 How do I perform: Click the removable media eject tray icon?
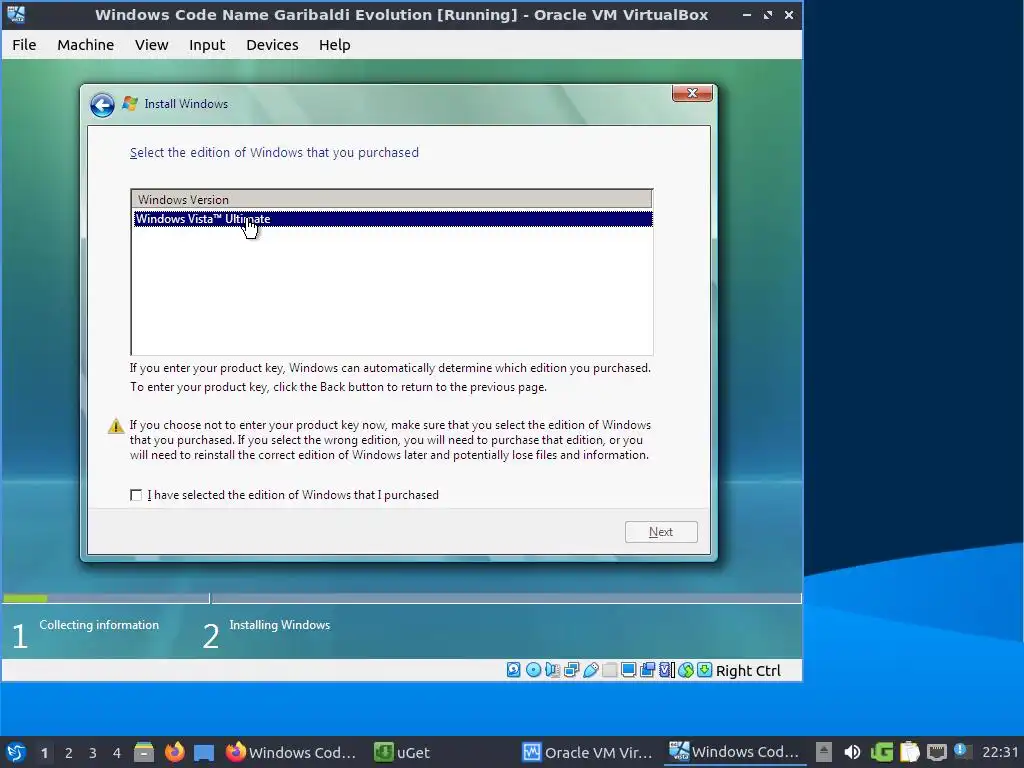click(824, 752)
